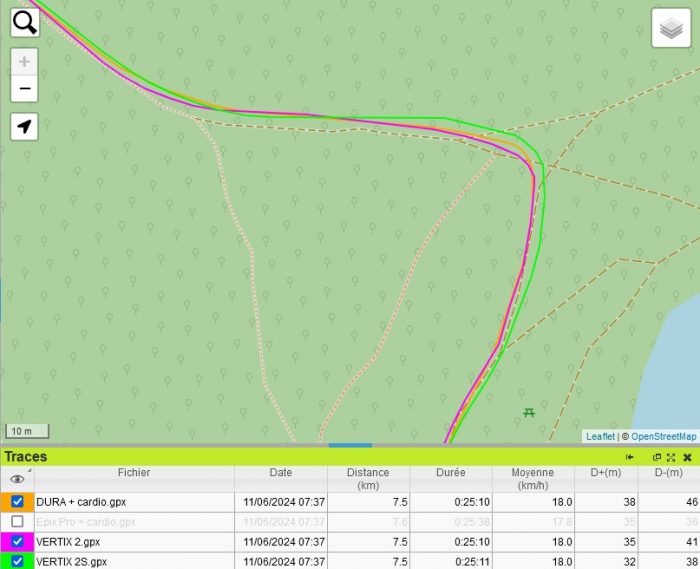Enable the Epix Pro + cardio.gpx trace
The width and height of the screenshot is (700, 569).
click(x=17, y=521)
